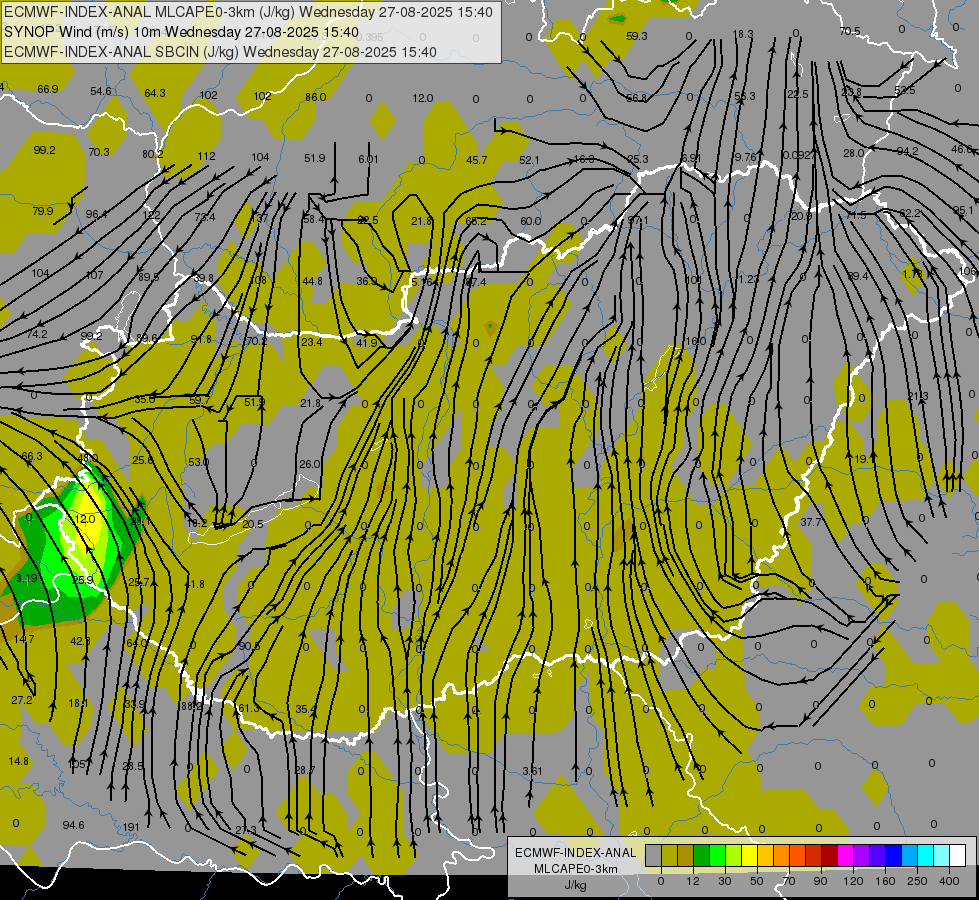Click the map value 94.6
This screenshot has width=979, height=900.
tap(73, 825)
